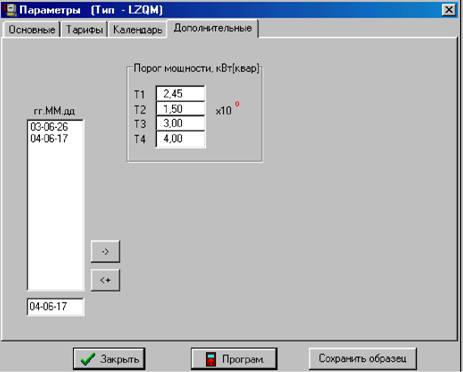Switch to the Основные tab
The image size is (463, 372).
(x=32, y=29)
